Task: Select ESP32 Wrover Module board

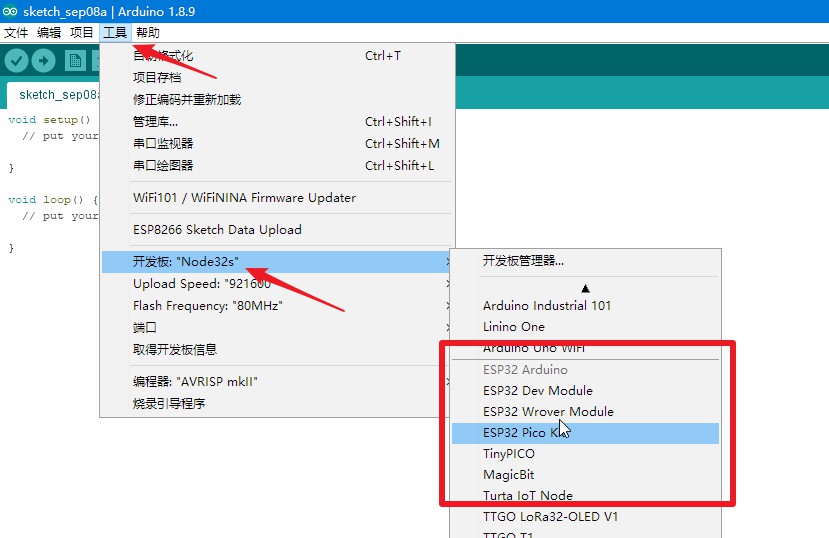Action: click(x=585, y=412)
